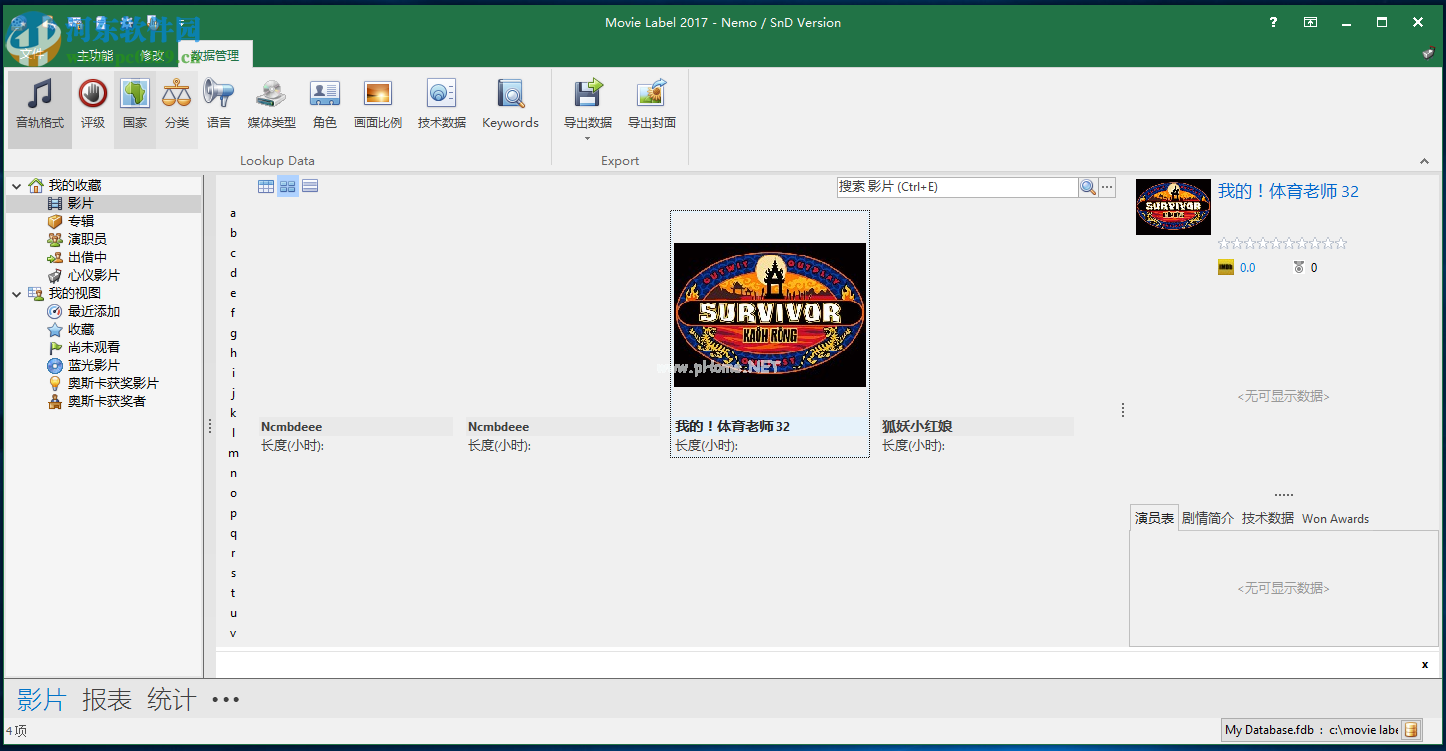
Task: Select 奥斯卡获奖影片 view in tree
Action: (x=113, y=383)
